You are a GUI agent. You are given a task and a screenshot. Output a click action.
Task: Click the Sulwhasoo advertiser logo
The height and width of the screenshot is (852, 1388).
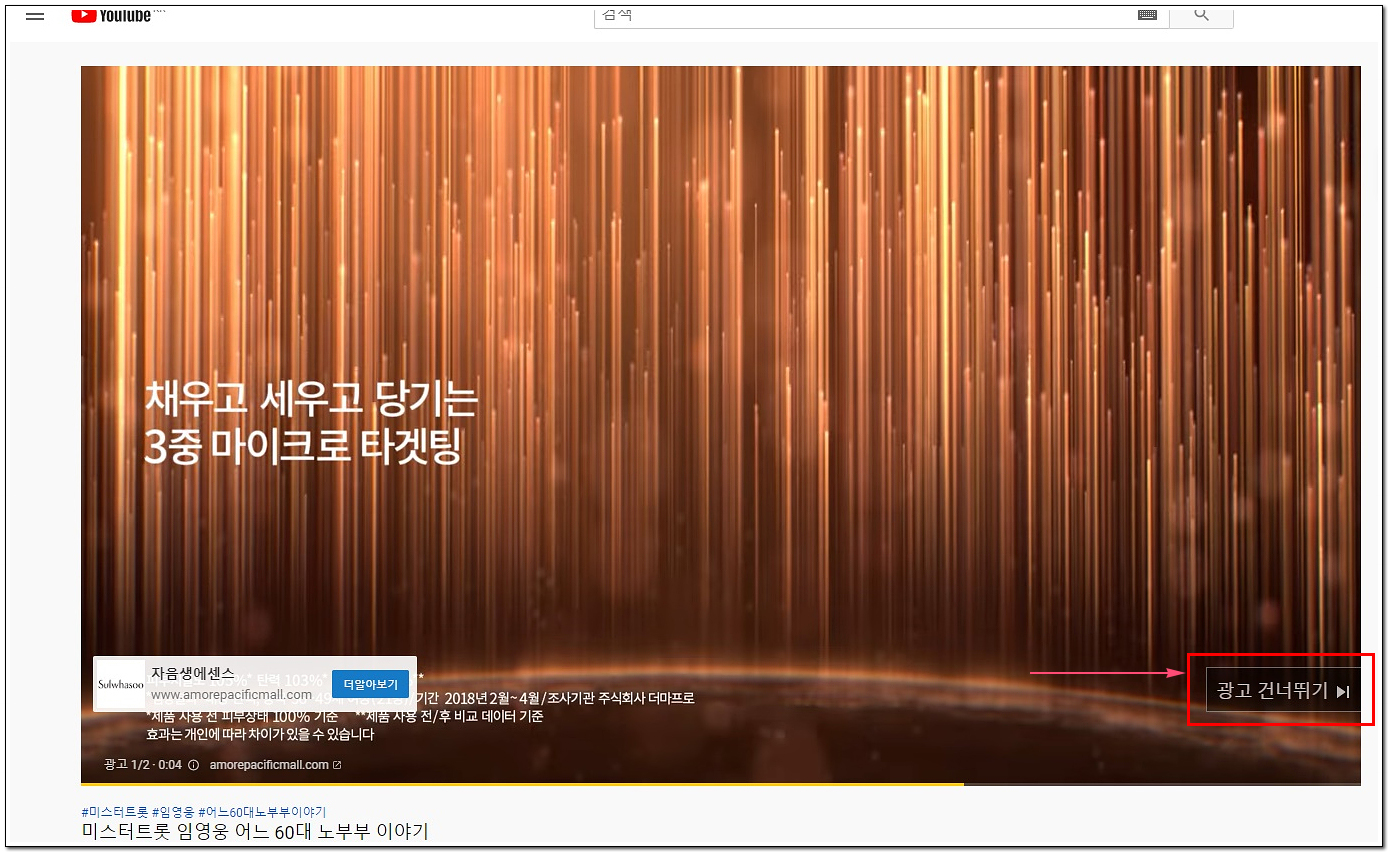[120, 684]
